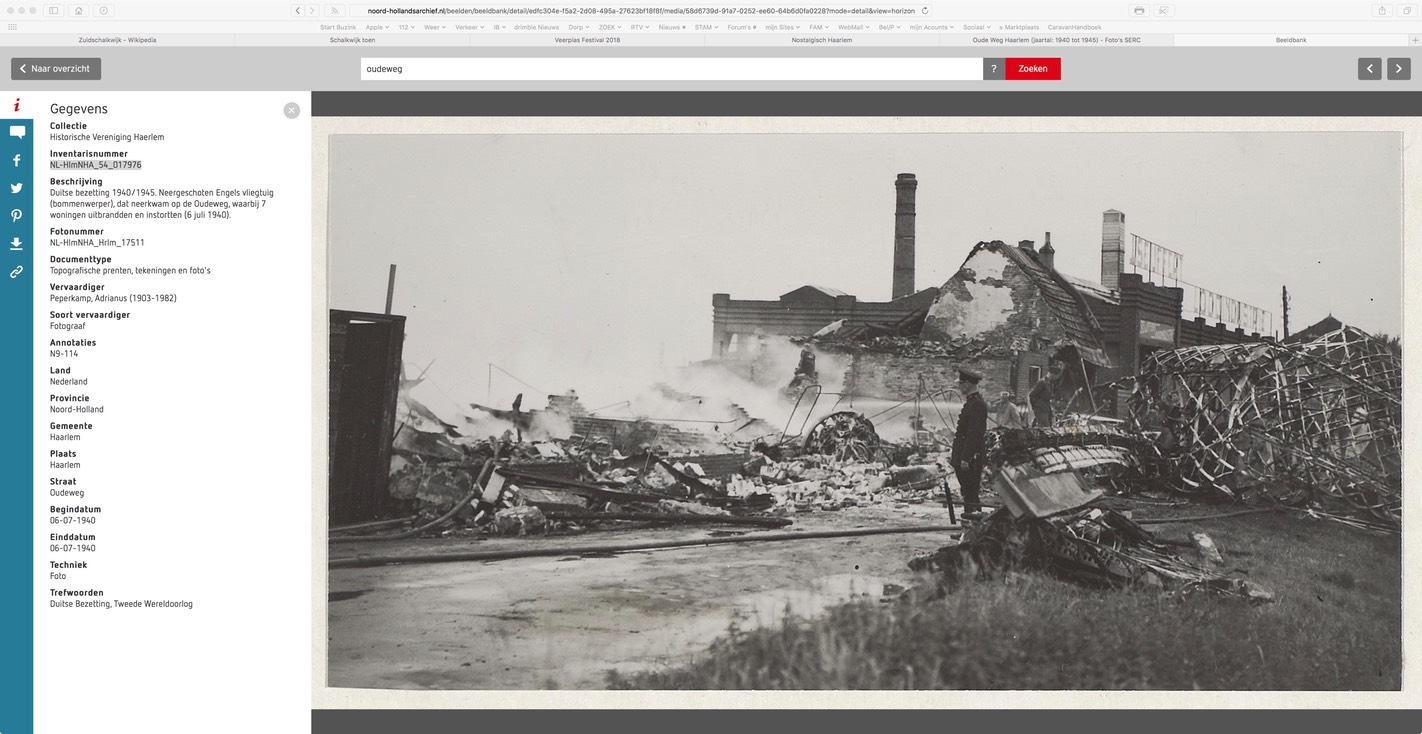The height and width of the screenshot is (734, 1422).
Task: Go to the previous image result
Action: 1369,69
